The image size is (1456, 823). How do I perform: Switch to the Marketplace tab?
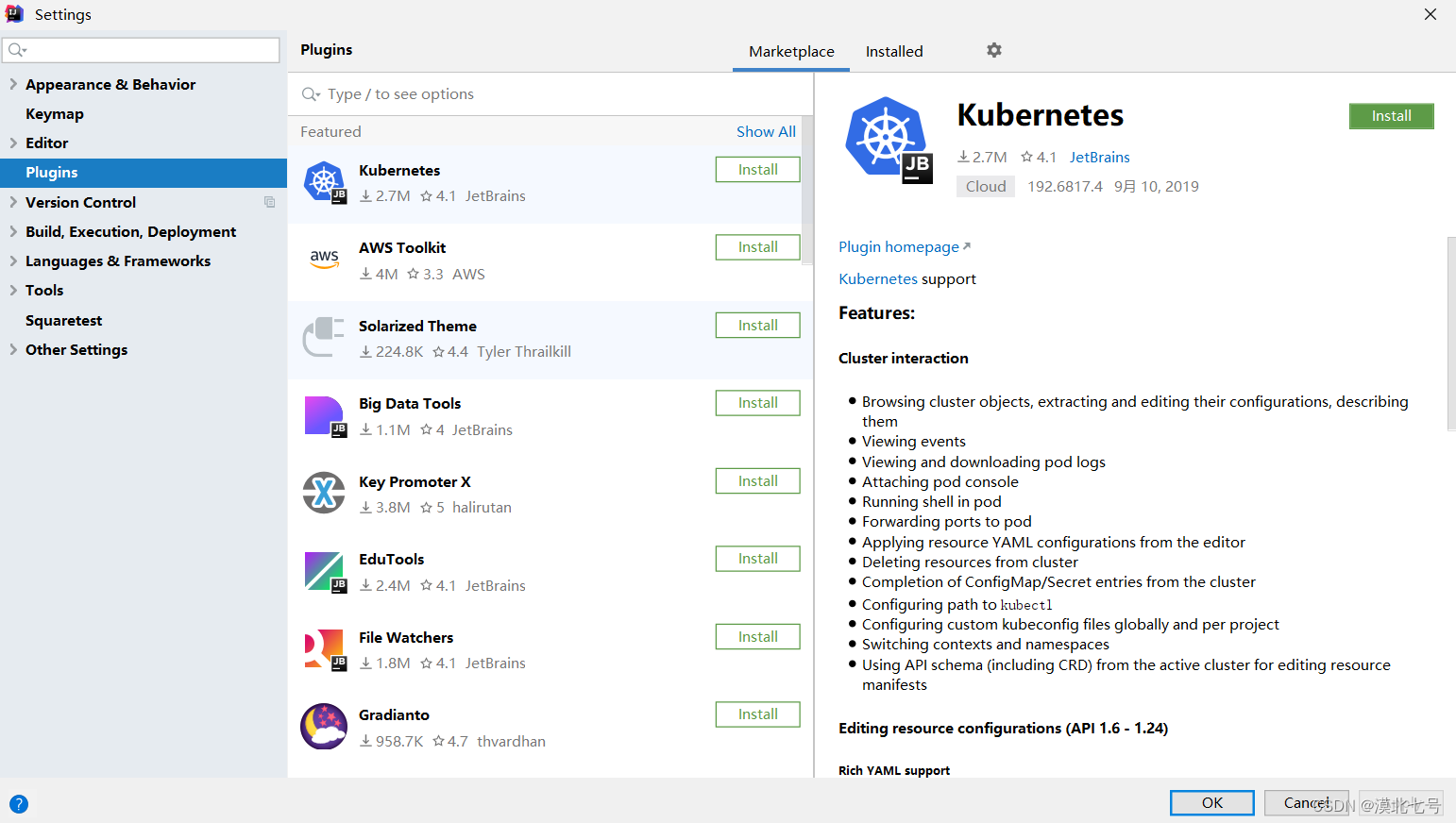[791, 51]
